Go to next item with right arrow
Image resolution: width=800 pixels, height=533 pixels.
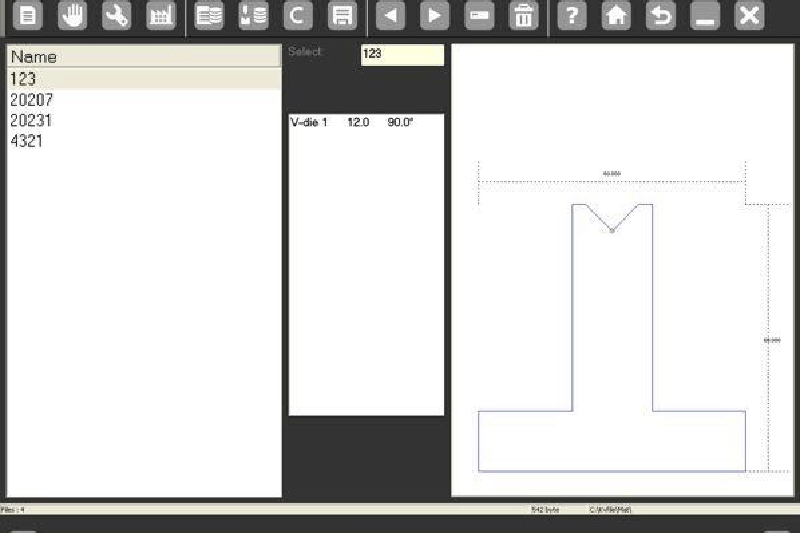[434, 16]
